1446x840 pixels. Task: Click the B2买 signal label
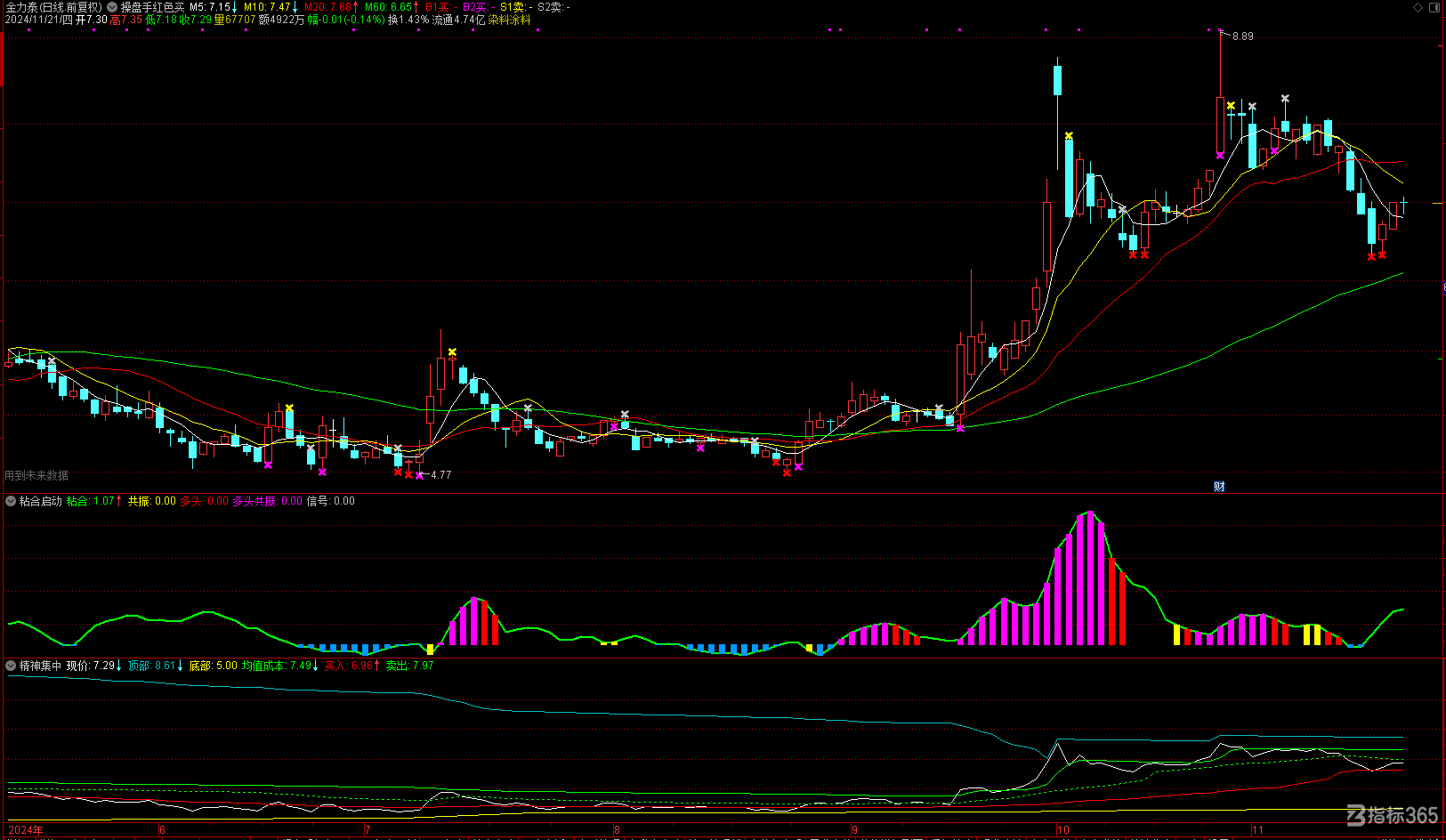pyautogui.click(x=479, y=7)
